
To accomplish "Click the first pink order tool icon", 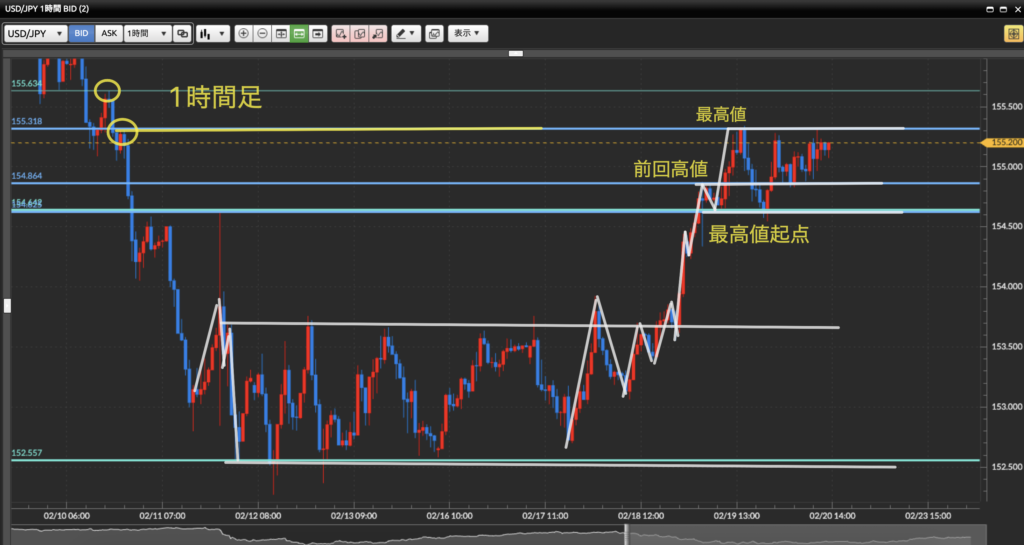I will 341,33.
